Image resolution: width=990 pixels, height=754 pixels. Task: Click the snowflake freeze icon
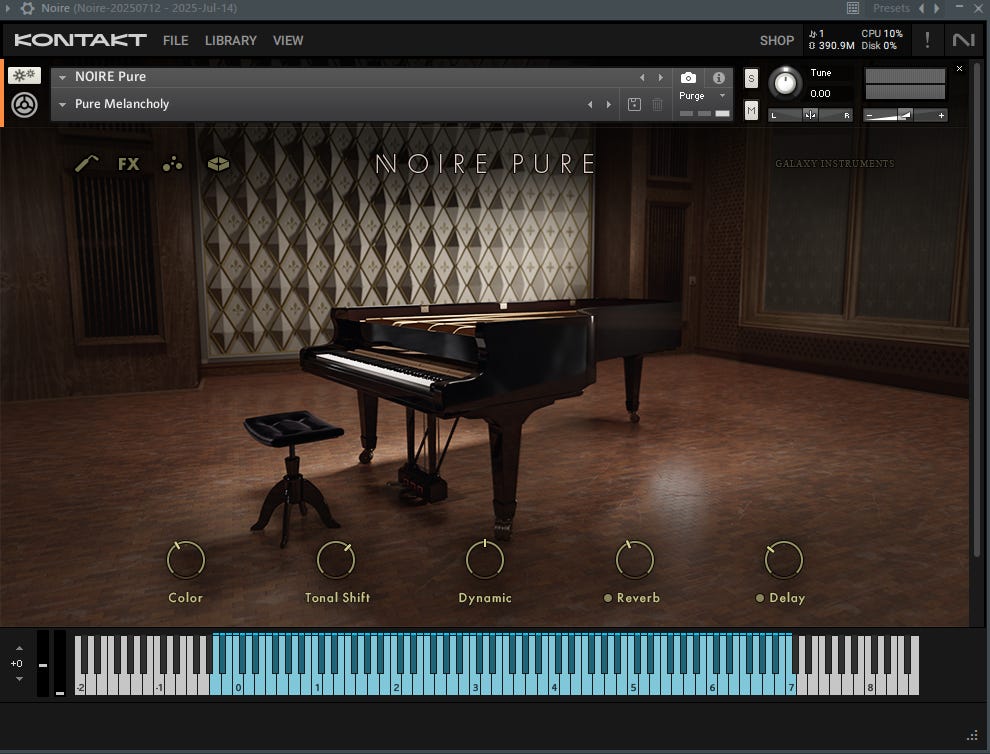pyautogui.click(x=25, y=75)
